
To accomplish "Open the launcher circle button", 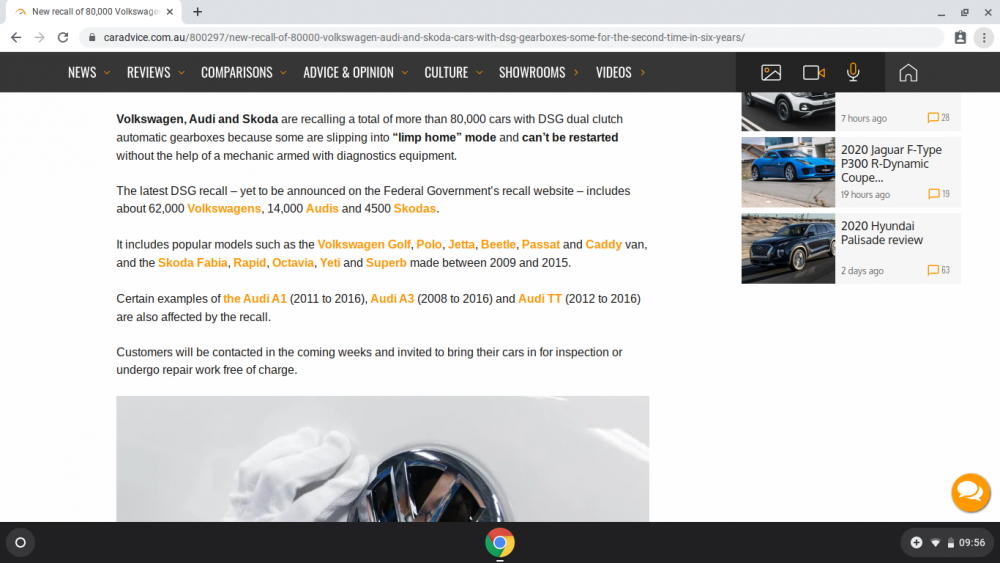I will 20,543.
